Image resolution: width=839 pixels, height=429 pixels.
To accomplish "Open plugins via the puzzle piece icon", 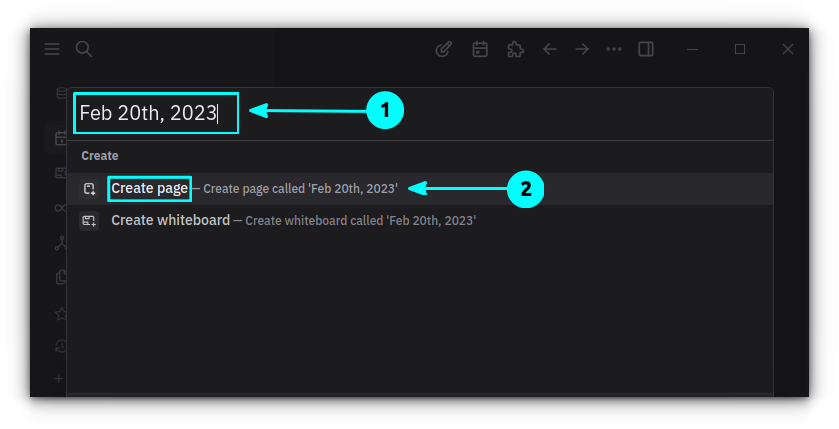I will tap(515, 49).
